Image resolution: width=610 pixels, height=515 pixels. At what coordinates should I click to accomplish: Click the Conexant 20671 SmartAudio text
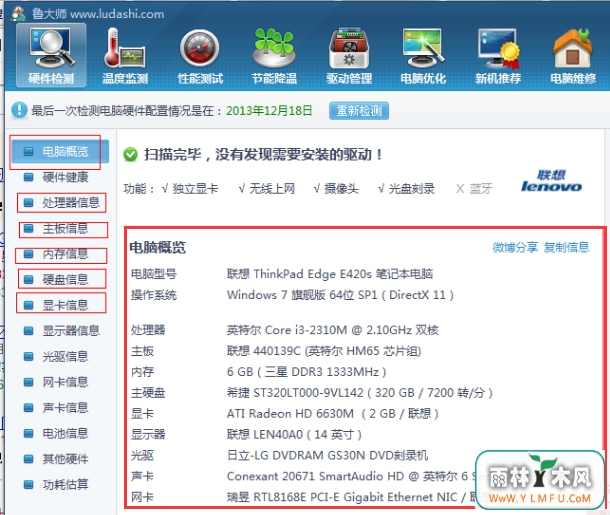click(x=351, y=476)
